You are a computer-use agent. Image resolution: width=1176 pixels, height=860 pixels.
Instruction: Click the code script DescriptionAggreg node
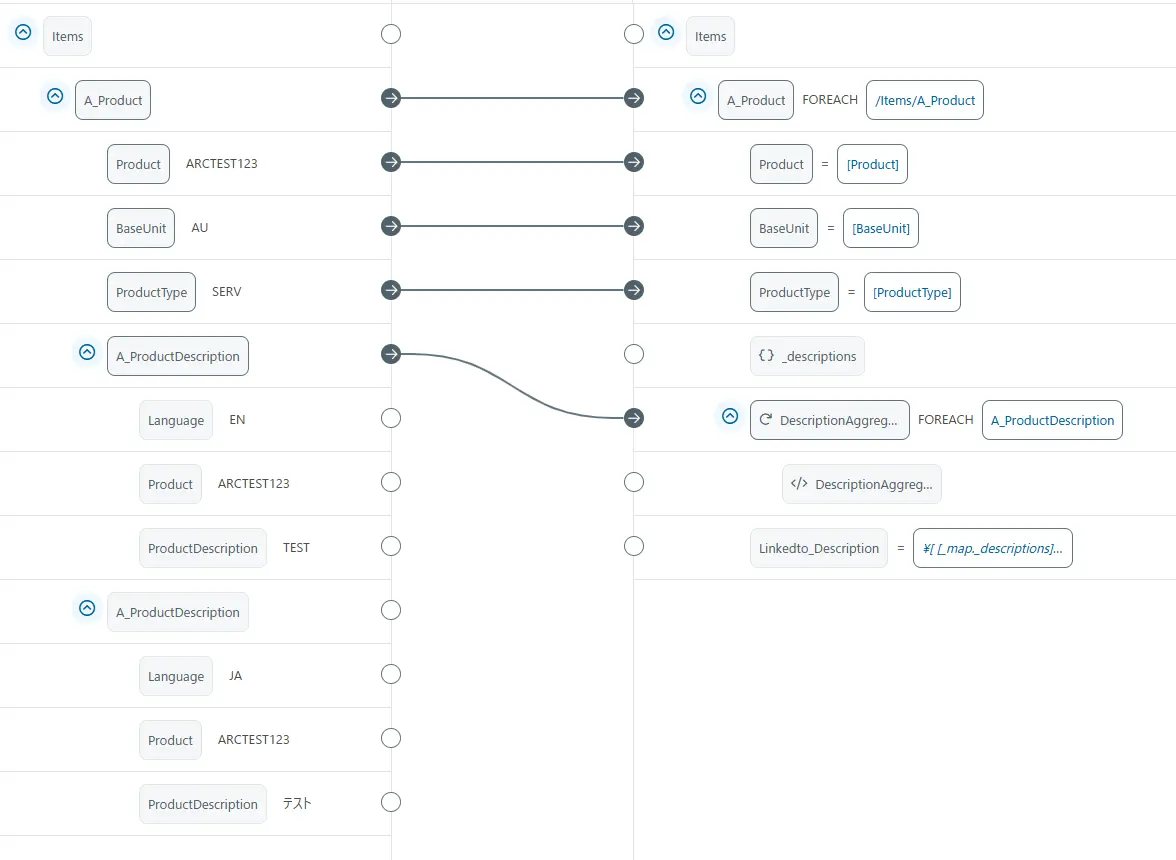tap(862, 484)
